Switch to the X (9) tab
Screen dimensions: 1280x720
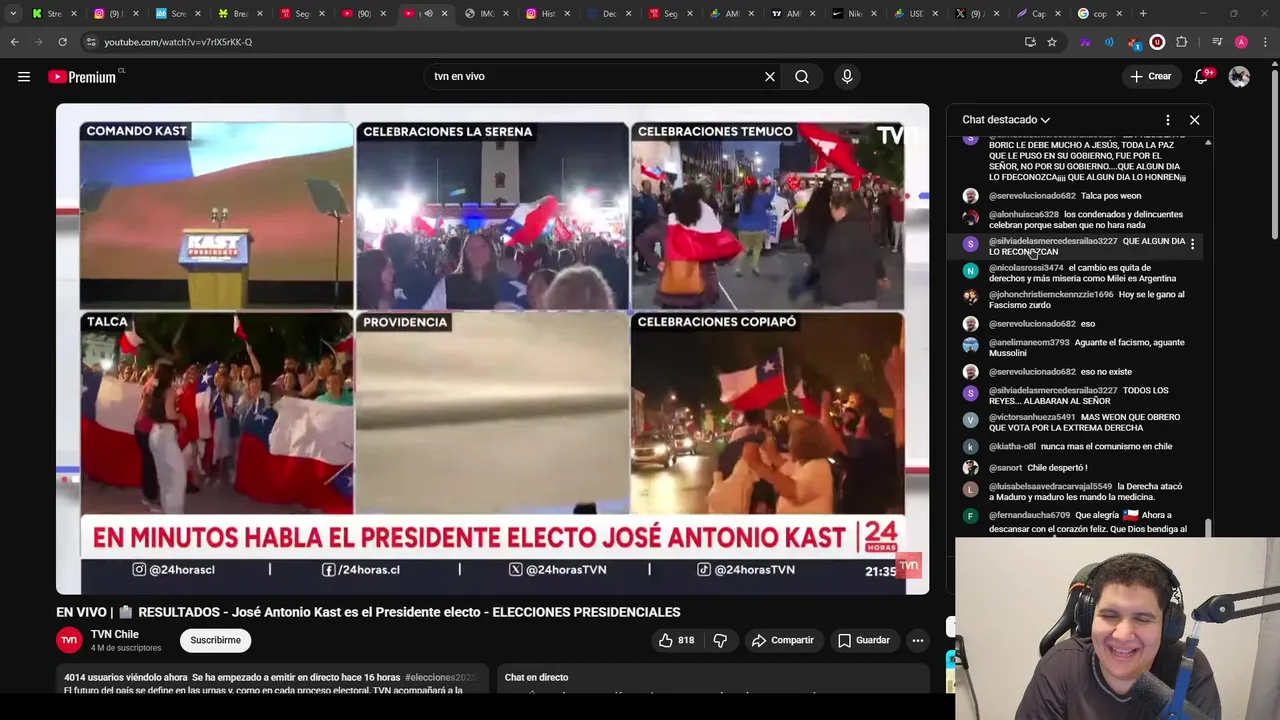pos(977,14)
